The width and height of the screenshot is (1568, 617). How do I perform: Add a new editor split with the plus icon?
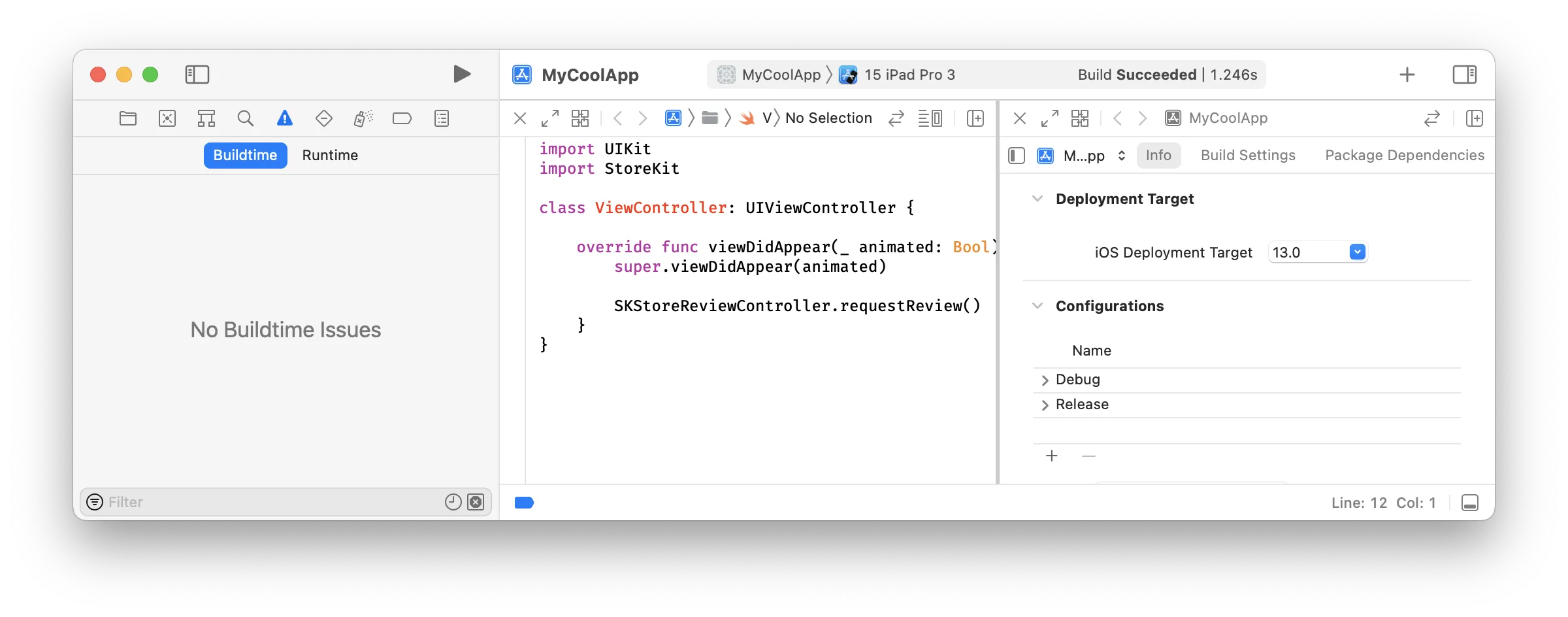(x=975, y=118)
